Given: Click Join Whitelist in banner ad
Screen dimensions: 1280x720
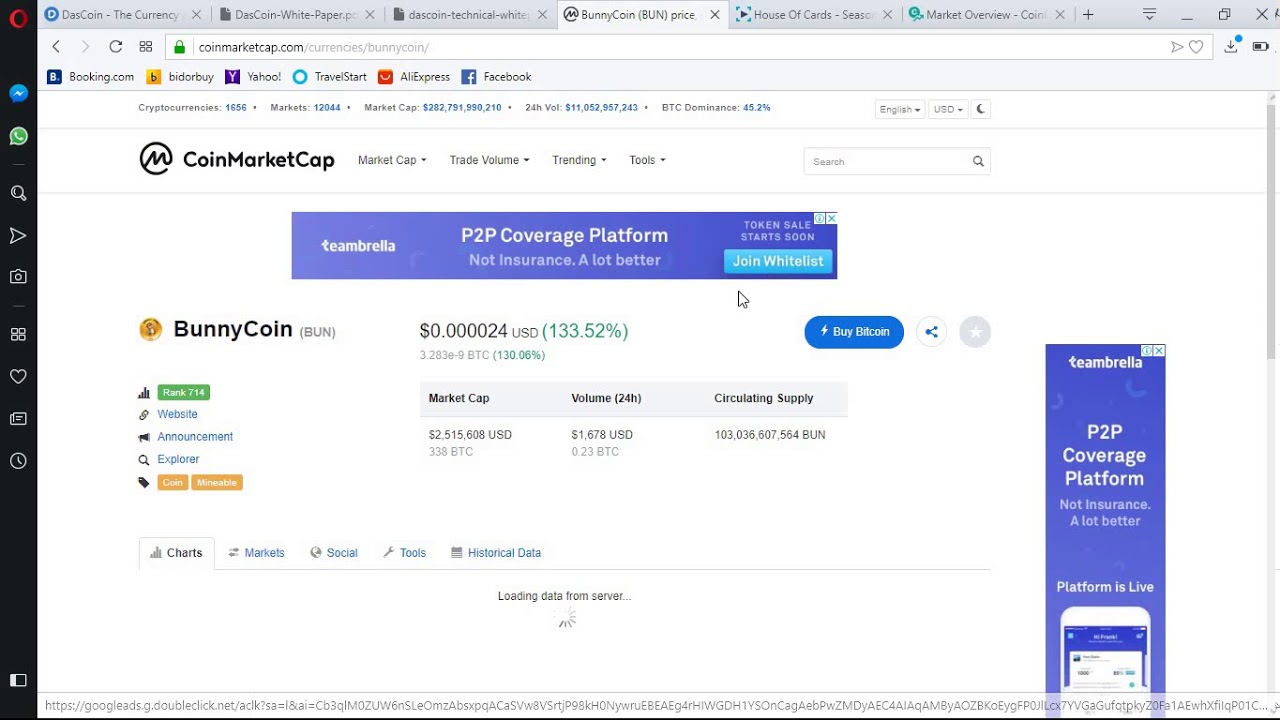Looking at the screenshot, I should pos(778,261).
